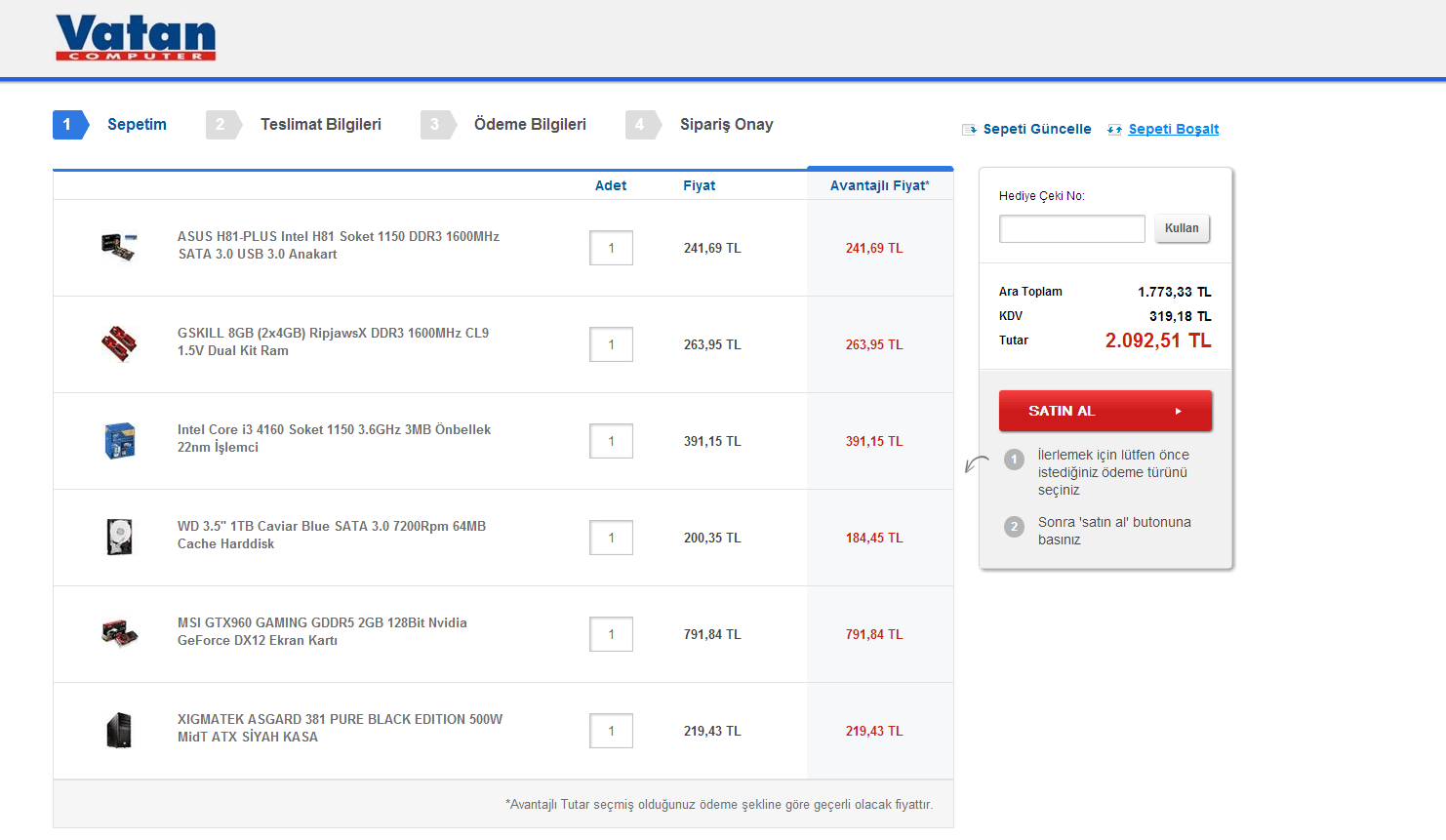Click the Avantajlı Tutar footnote text
The image size is (1446, 840).
(719, 805)
